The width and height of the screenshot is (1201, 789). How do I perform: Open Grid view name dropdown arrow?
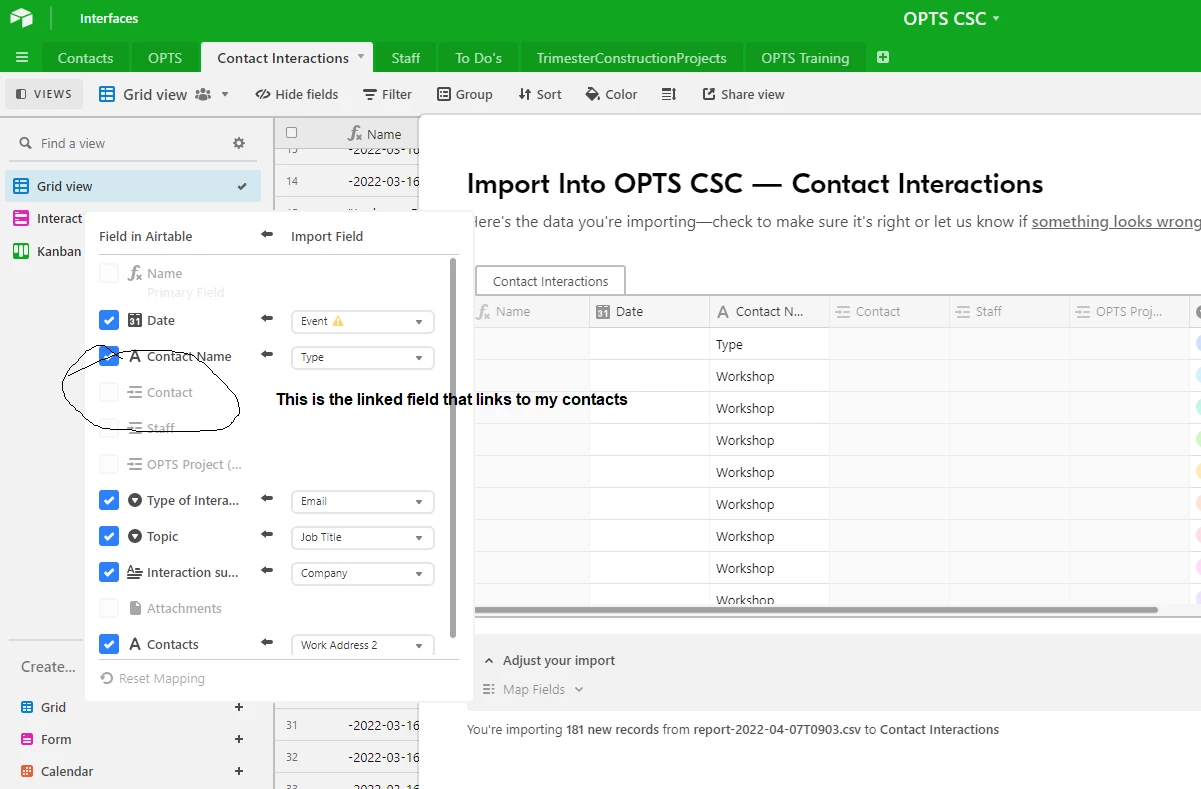click(x=225, y=94)
